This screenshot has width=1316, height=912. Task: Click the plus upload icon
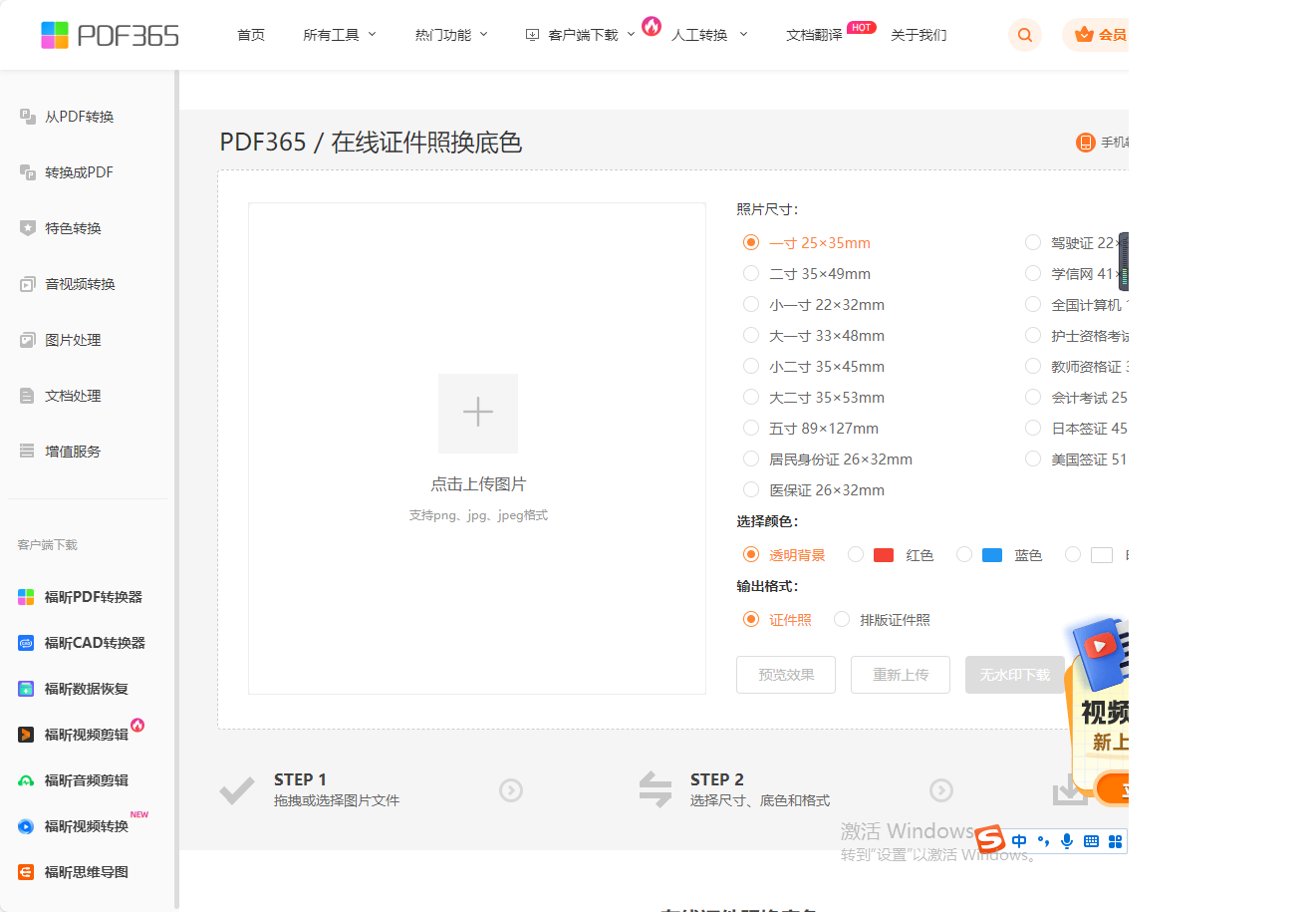478,413
